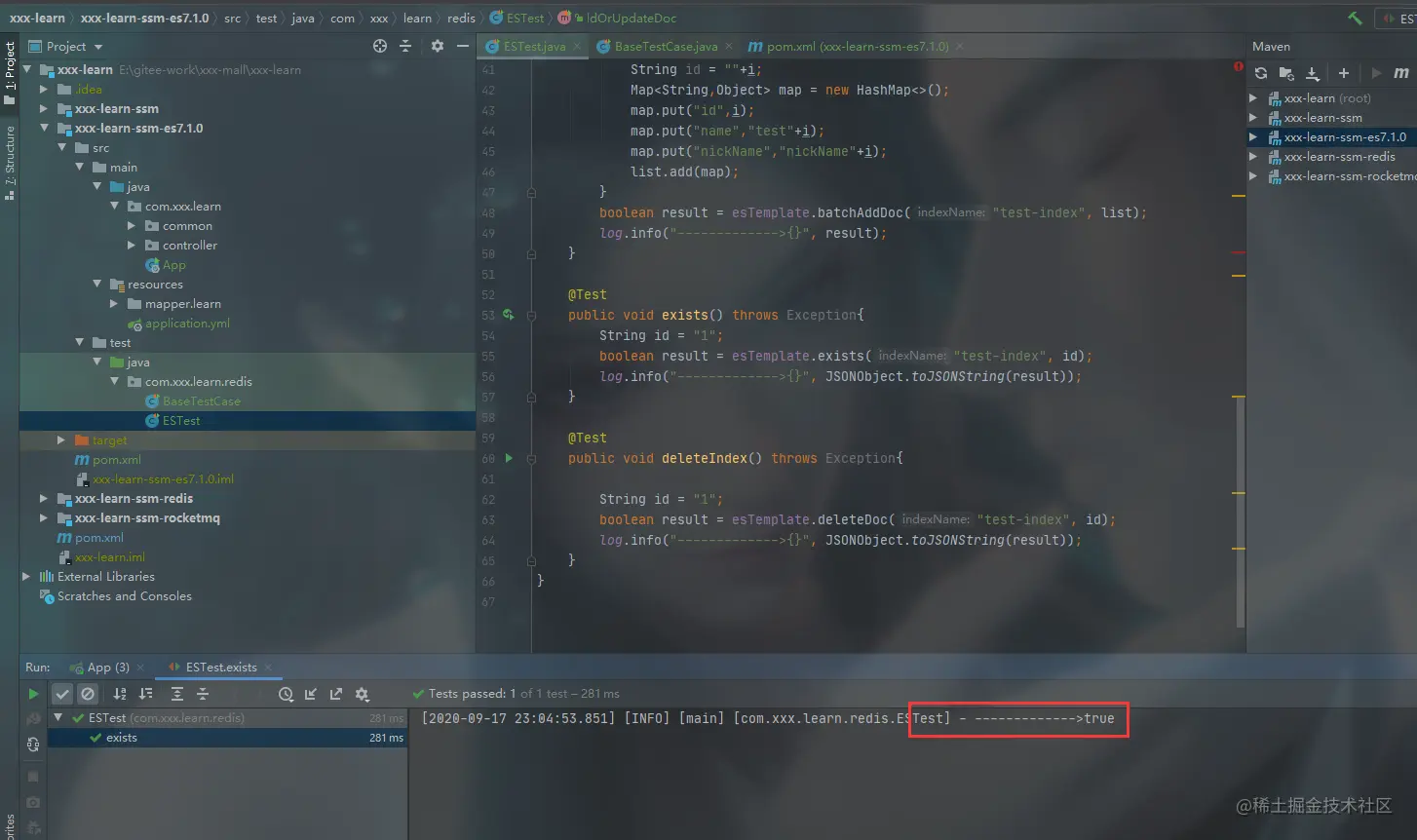Click the editor error indicator icon

coord(1239,66)
